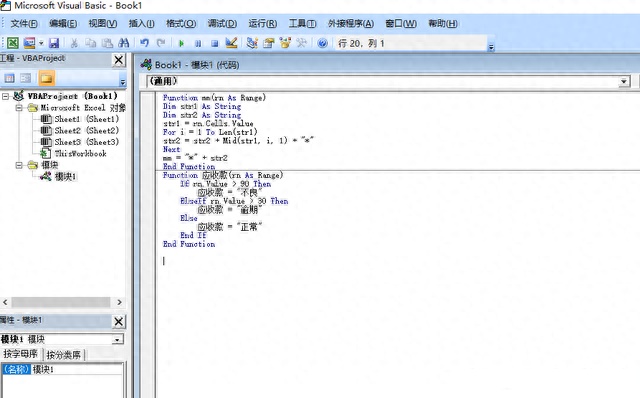
Task: Expand the standard toolbar options arrow
Action: tap(491, 47)
